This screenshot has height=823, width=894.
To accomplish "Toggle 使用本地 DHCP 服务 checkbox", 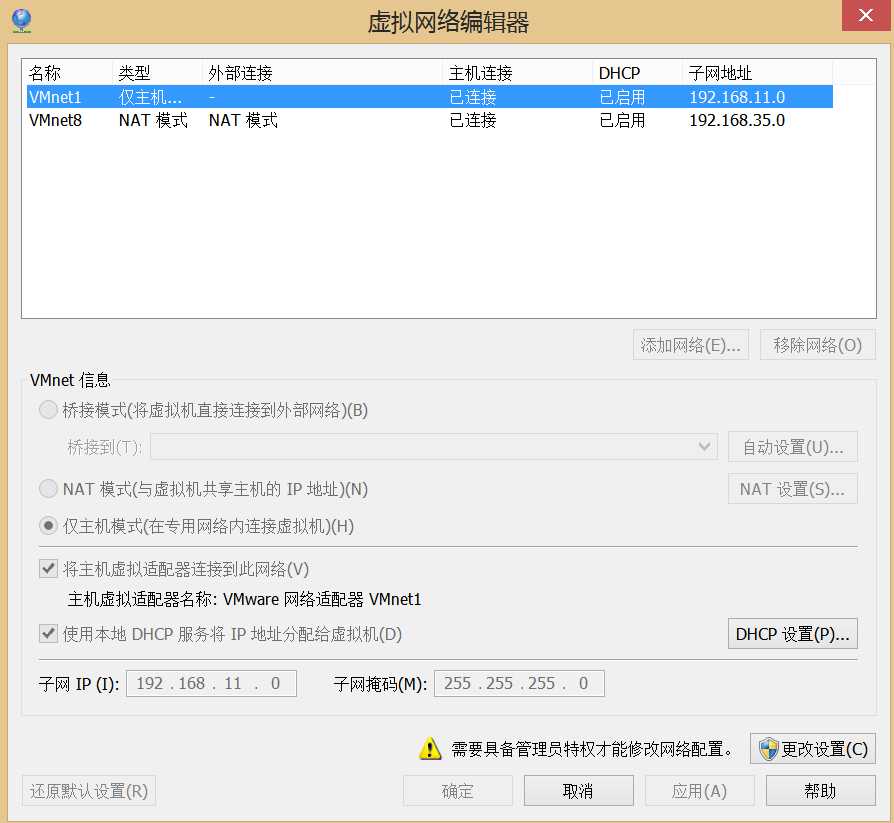I will point(48,633).
